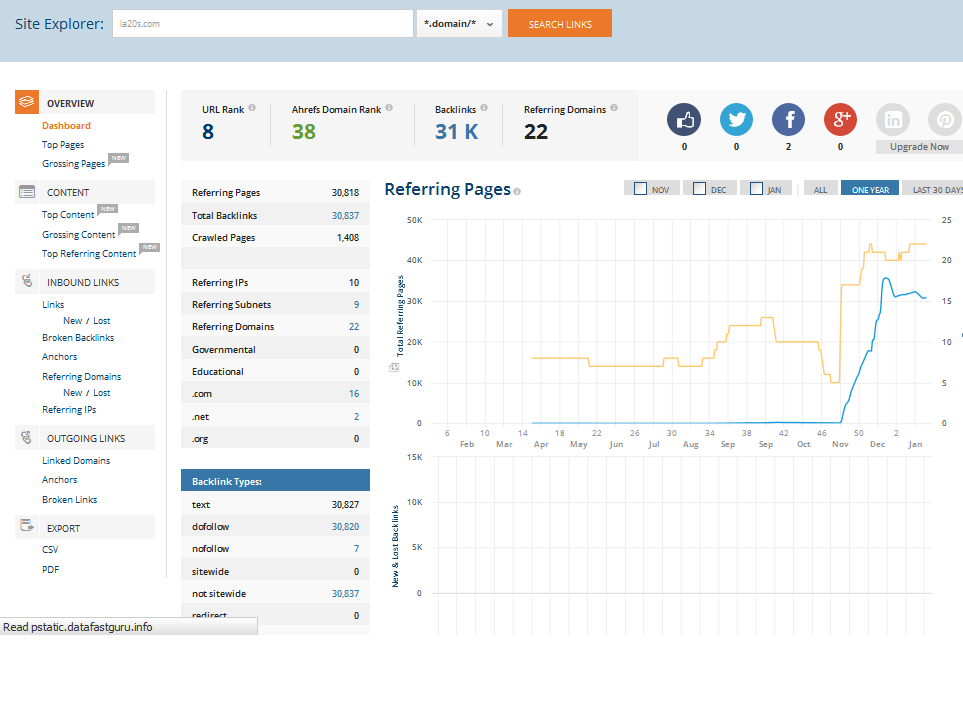Click the .net count 2

point(356,416)
